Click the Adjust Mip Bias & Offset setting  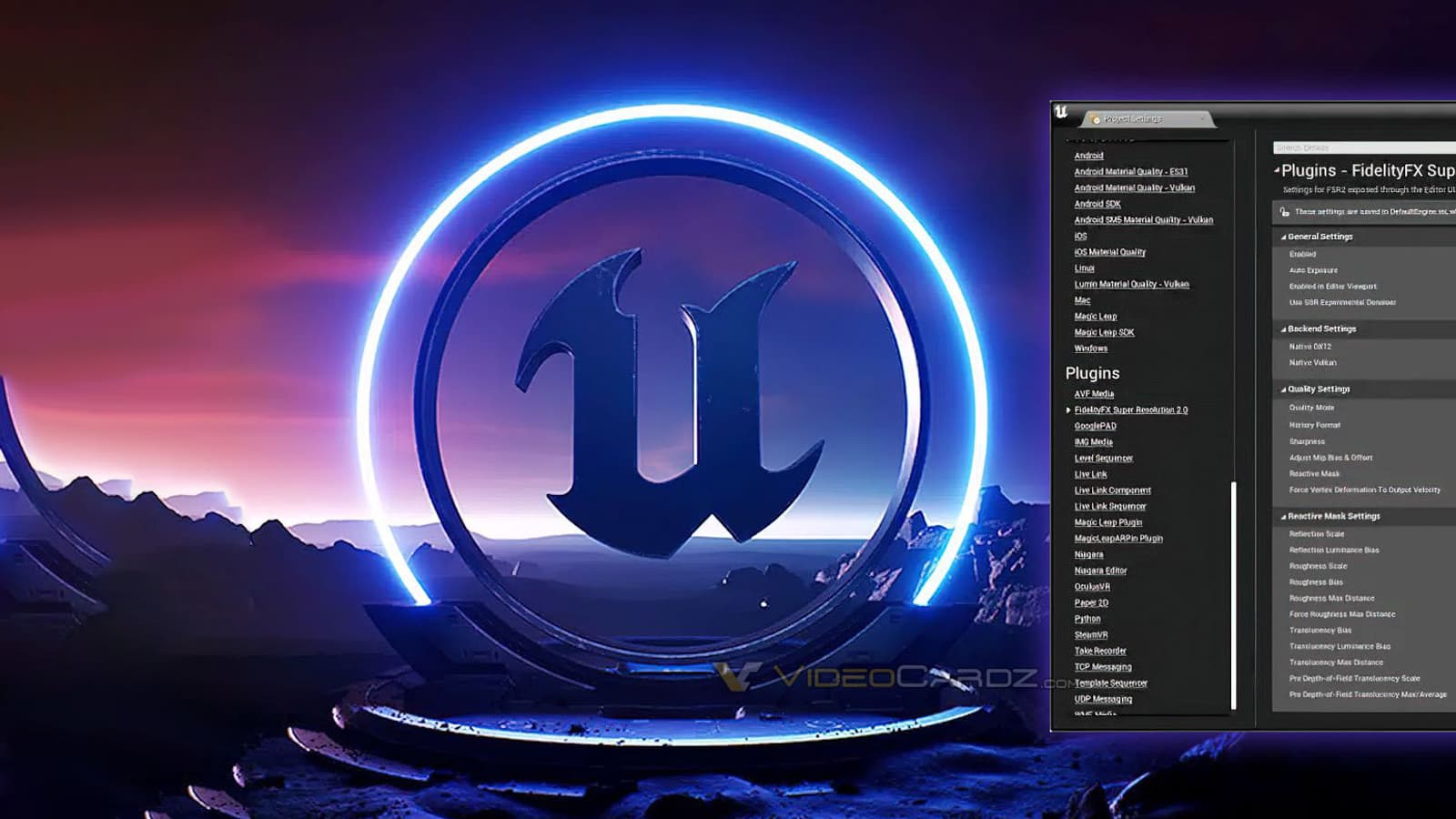pos(1364,458)
